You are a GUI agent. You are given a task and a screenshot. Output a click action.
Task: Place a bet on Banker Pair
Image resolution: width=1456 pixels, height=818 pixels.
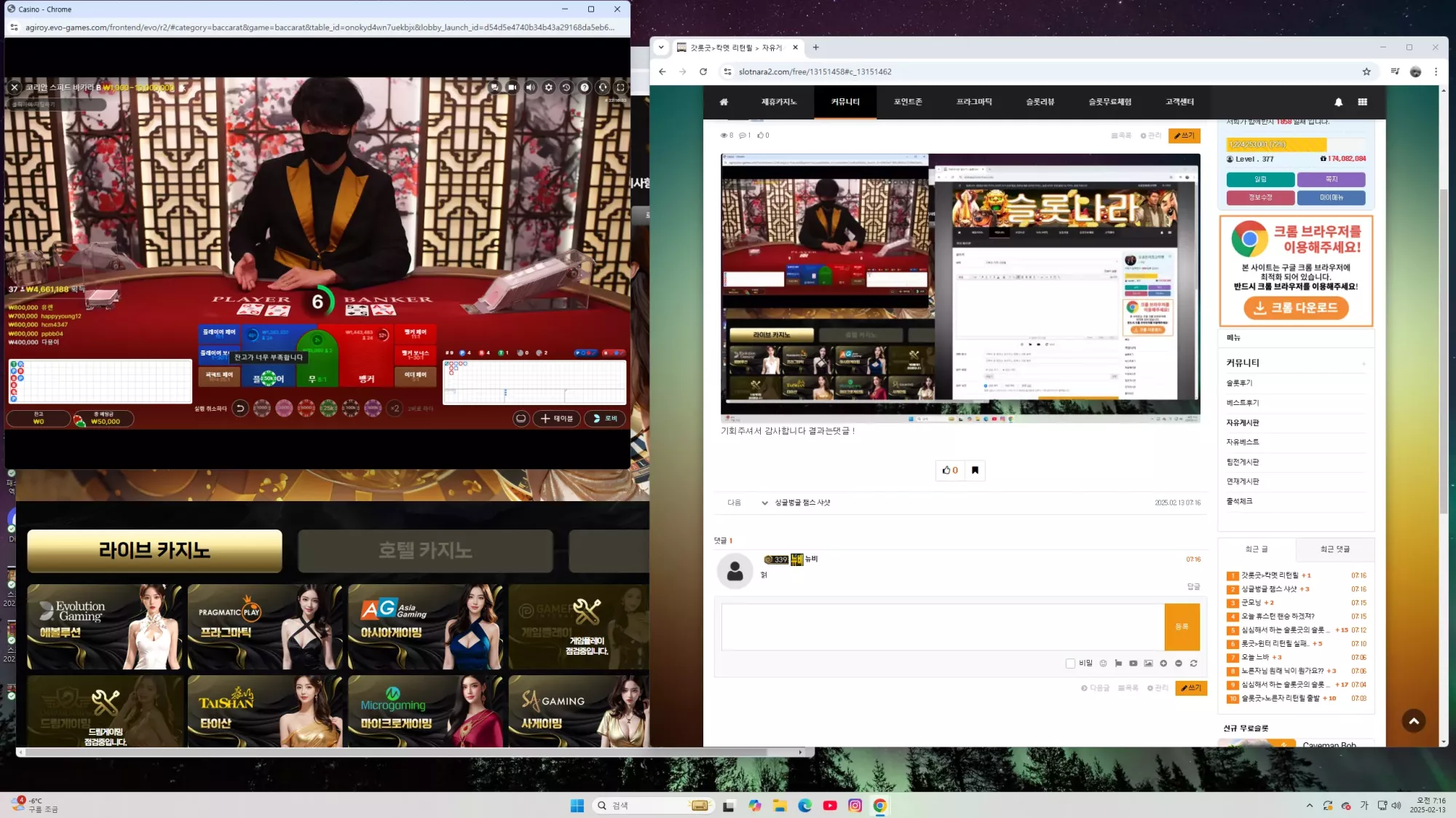(416, 334)
